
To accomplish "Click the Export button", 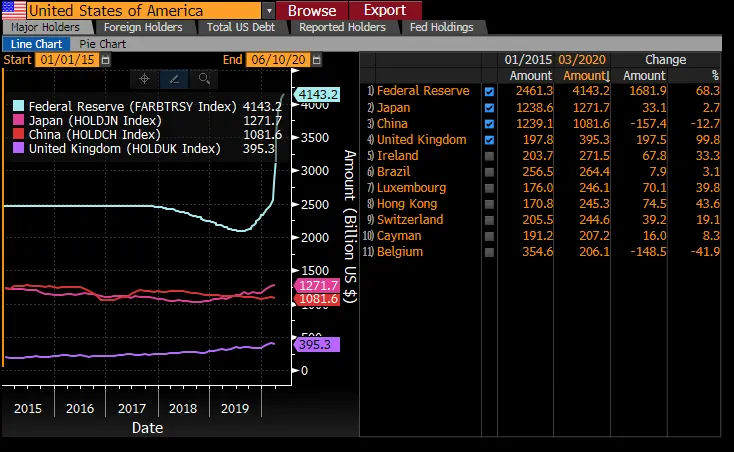I will tap(384, 10).
